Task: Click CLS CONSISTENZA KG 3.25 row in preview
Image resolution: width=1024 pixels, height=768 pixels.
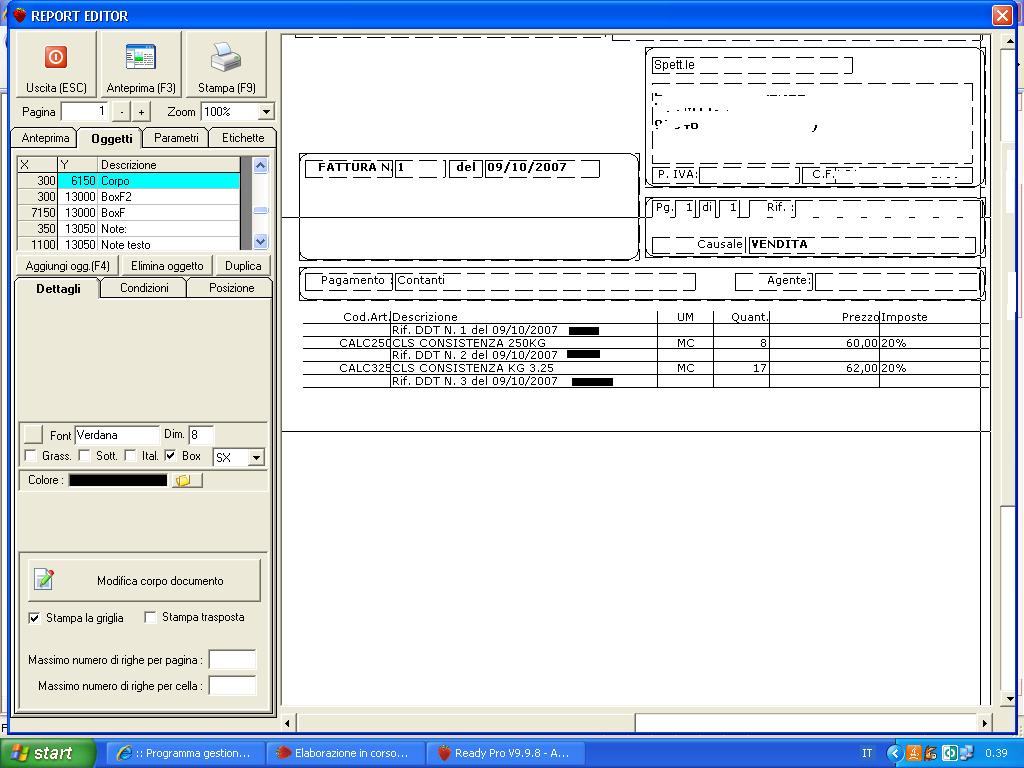Action: coord(473,368)
